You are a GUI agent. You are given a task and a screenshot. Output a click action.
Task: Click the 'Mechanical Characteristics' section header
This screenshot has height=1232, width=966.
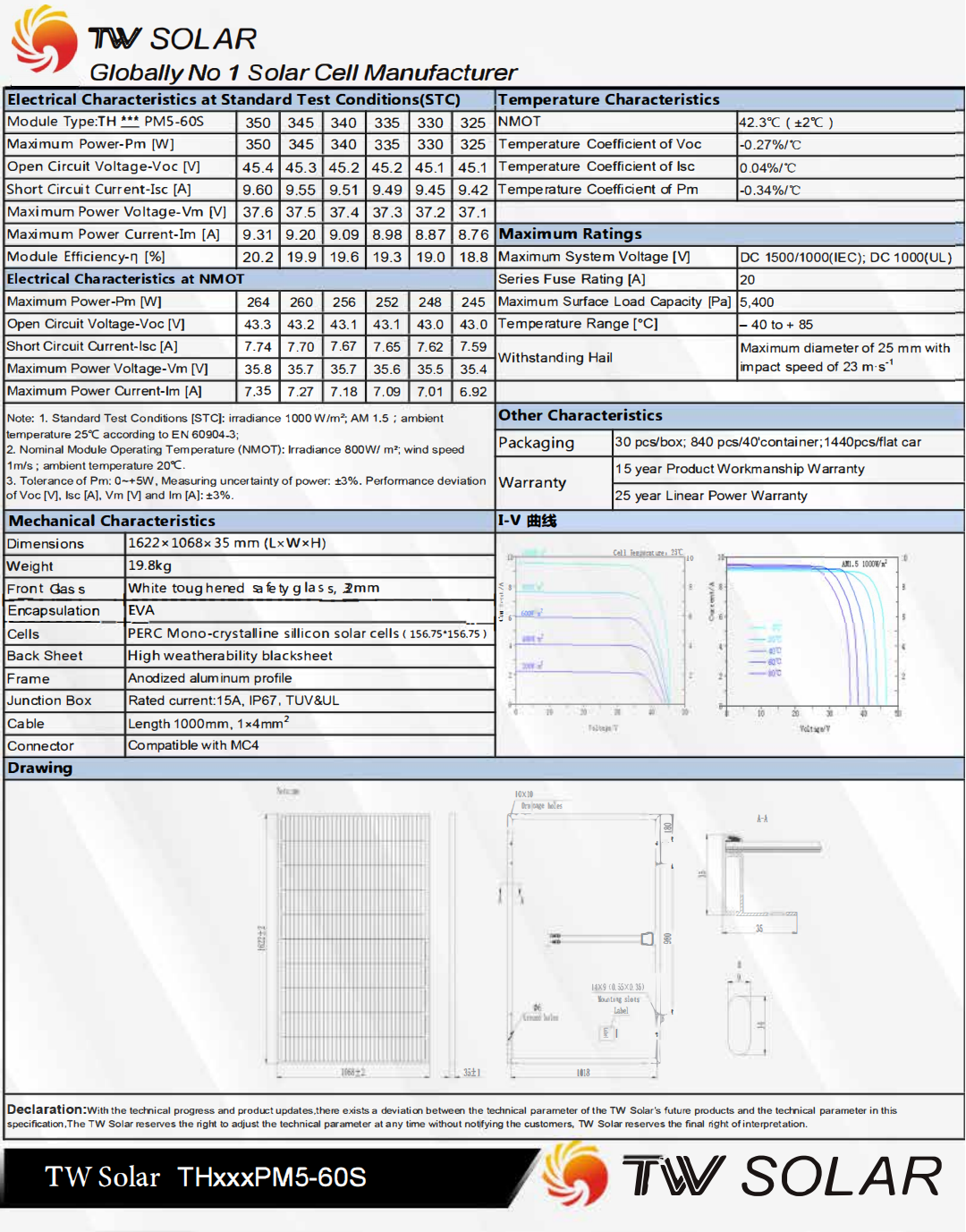point(112,521)
